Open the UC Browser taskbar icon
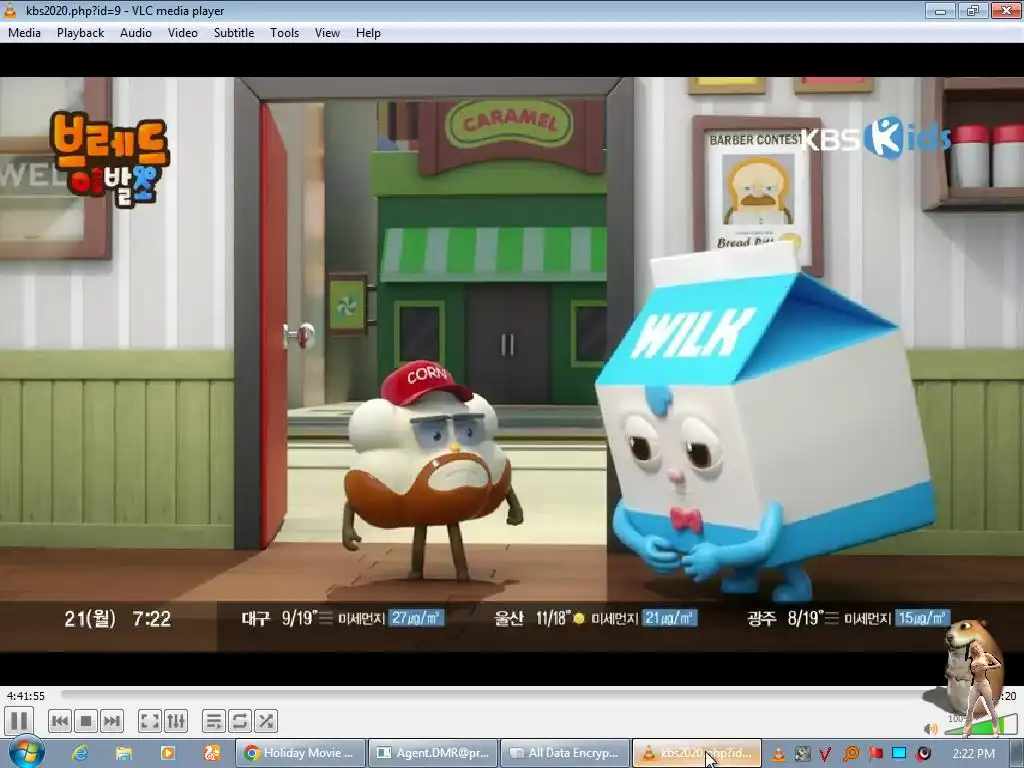The image size is (1024, 768). pos(212,754)
